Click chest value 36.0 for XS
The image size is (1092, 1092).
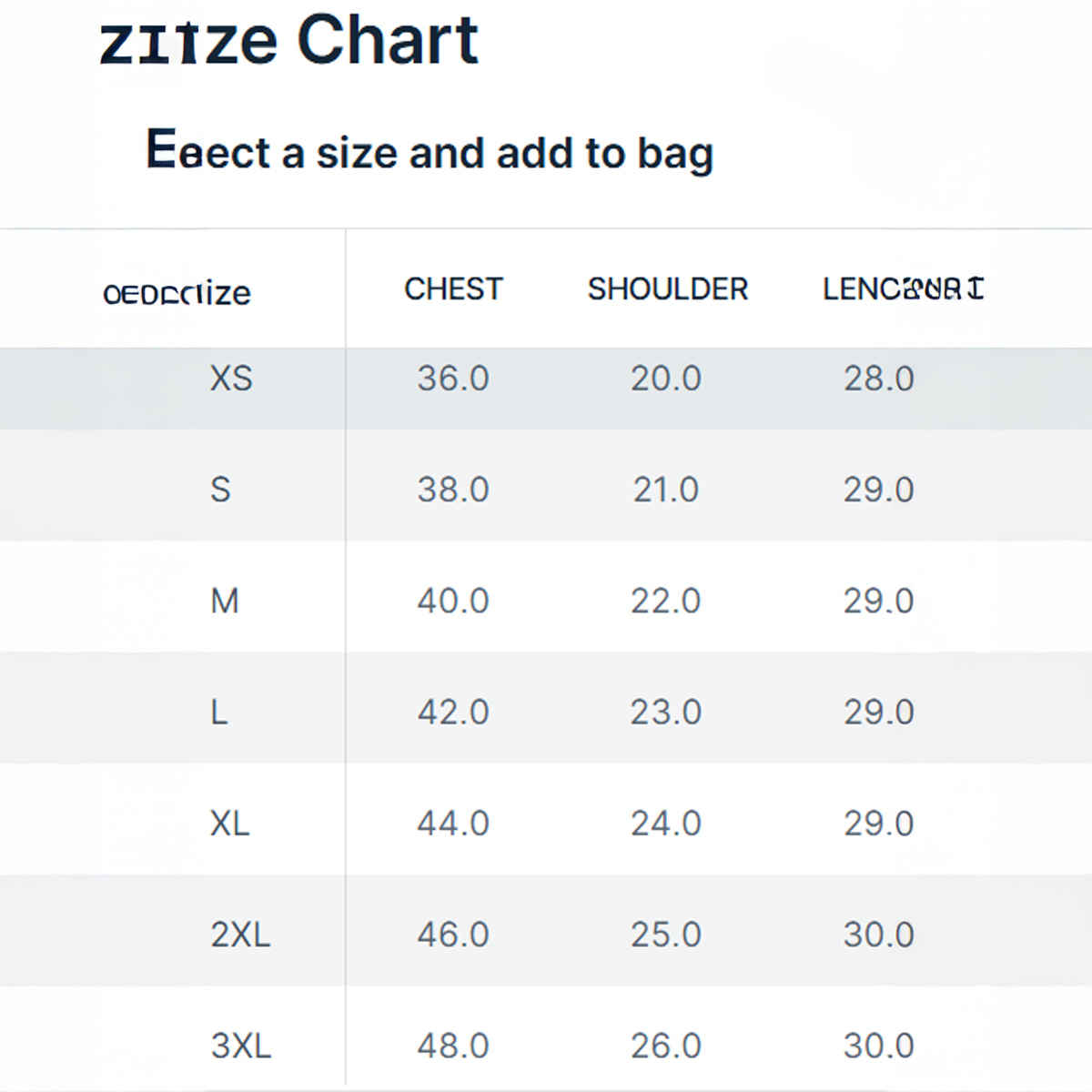click(x=453, y=379)
